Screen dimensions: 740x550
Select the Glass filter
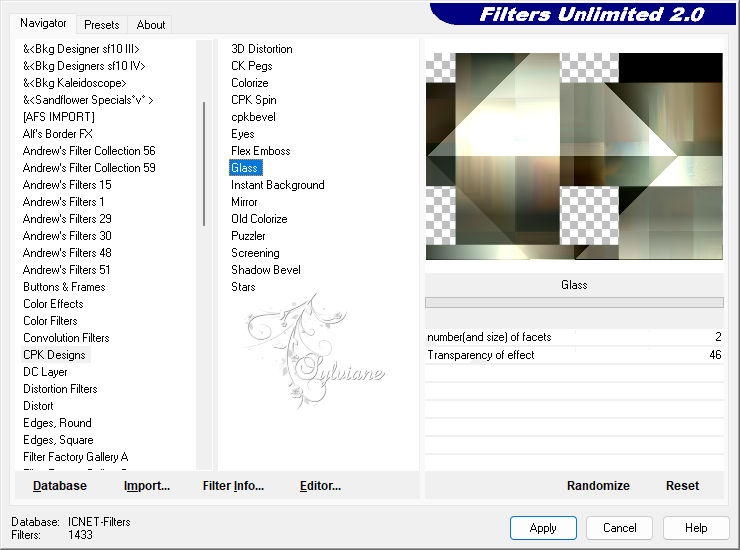coord(245,168)
